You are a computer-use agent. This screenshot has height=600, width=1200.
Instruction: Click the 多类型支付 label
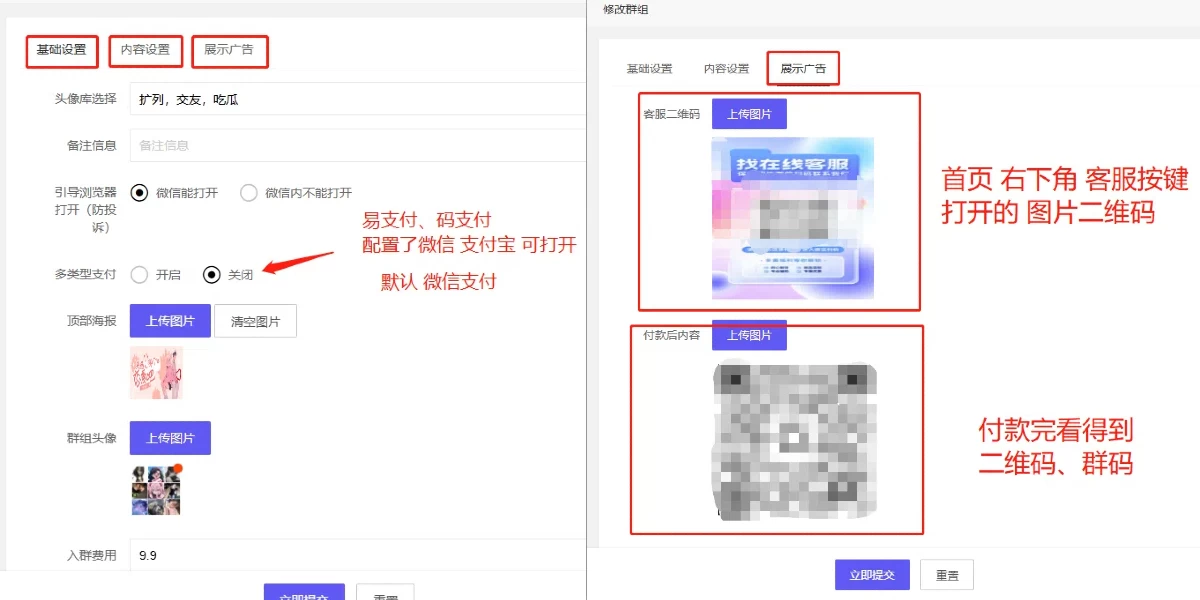point(85,274)
